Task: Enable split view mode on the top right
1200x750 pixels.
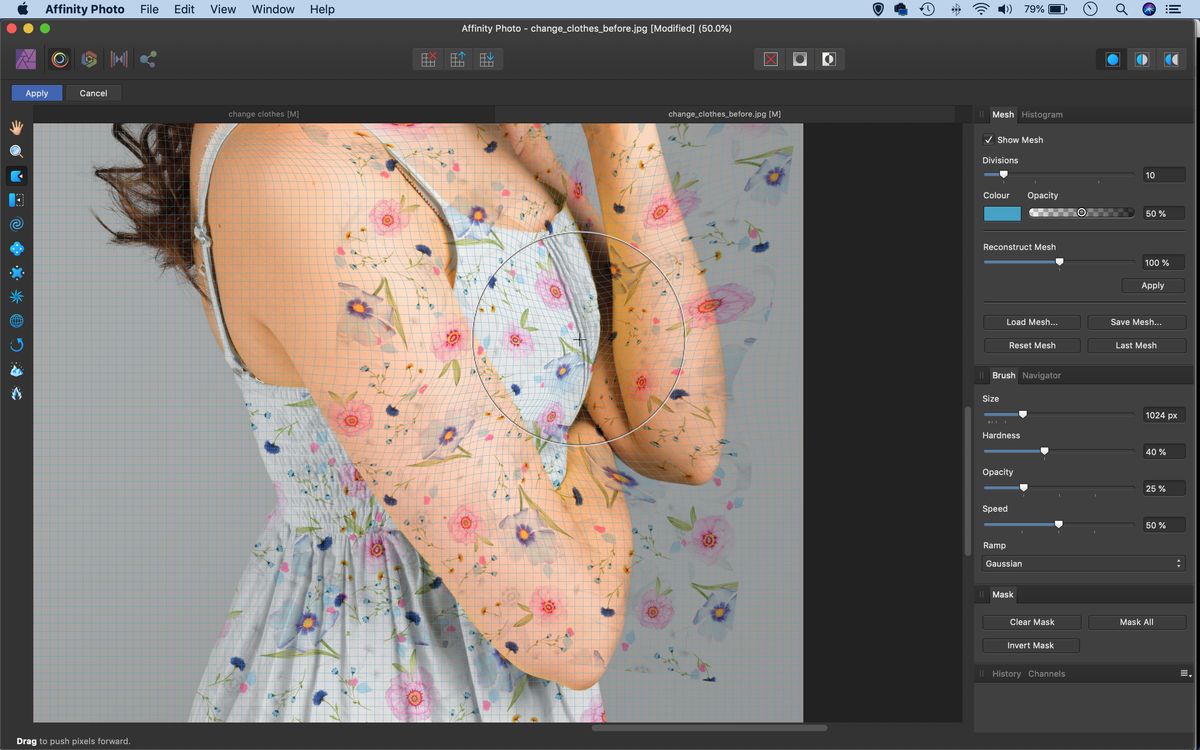Action: pyautogui.click(x=1141, y=59)
